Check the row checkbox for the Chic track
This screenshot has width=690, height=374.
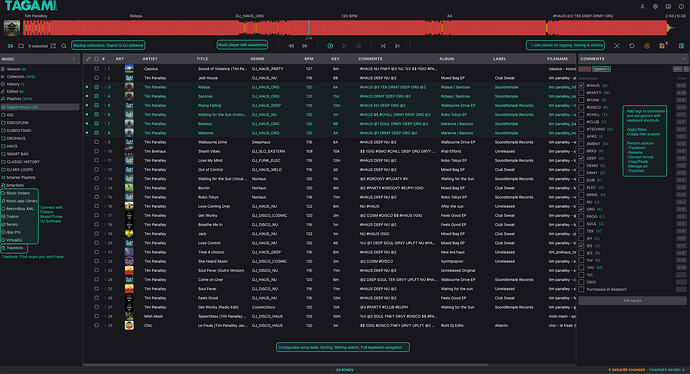pos(96,326)
